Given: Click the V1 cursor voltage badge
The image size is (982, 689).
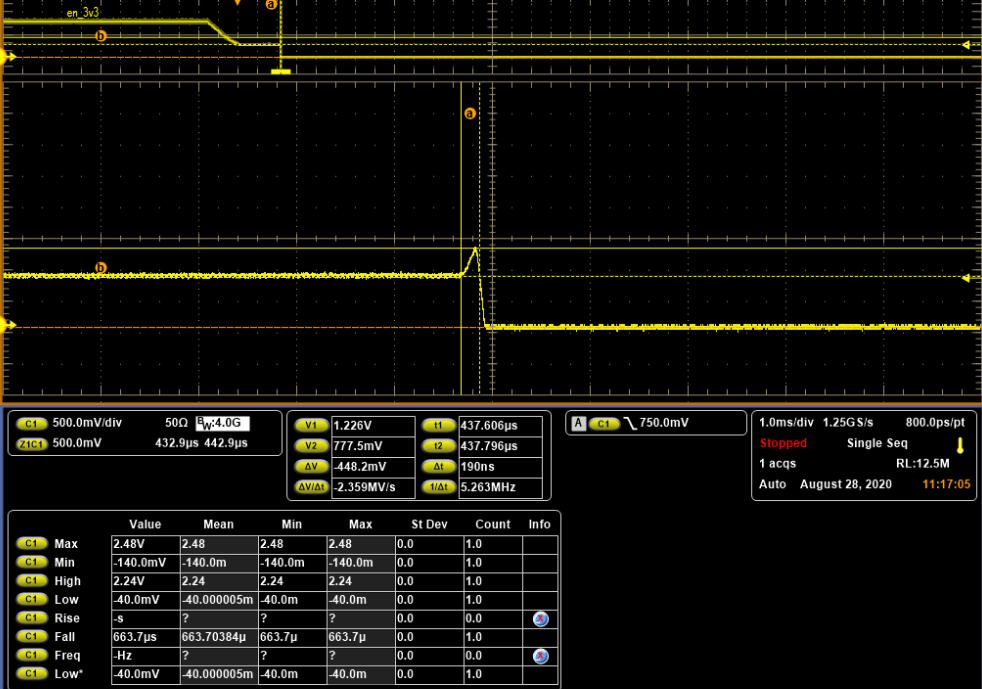Looking at the screenshot, I should 312,425.
